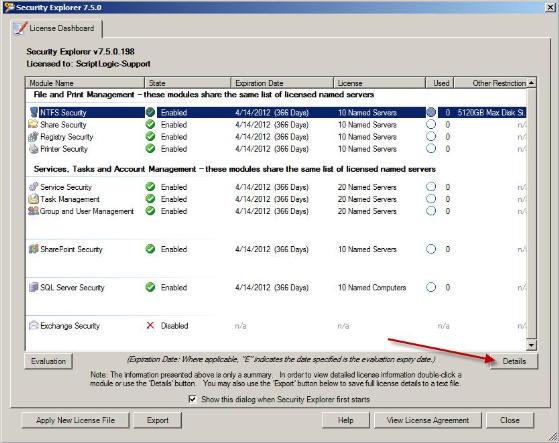The height and width of the screenshot is (443, 559).
Task: Click the green check for Registry Security
Action: tap(150, 136)
